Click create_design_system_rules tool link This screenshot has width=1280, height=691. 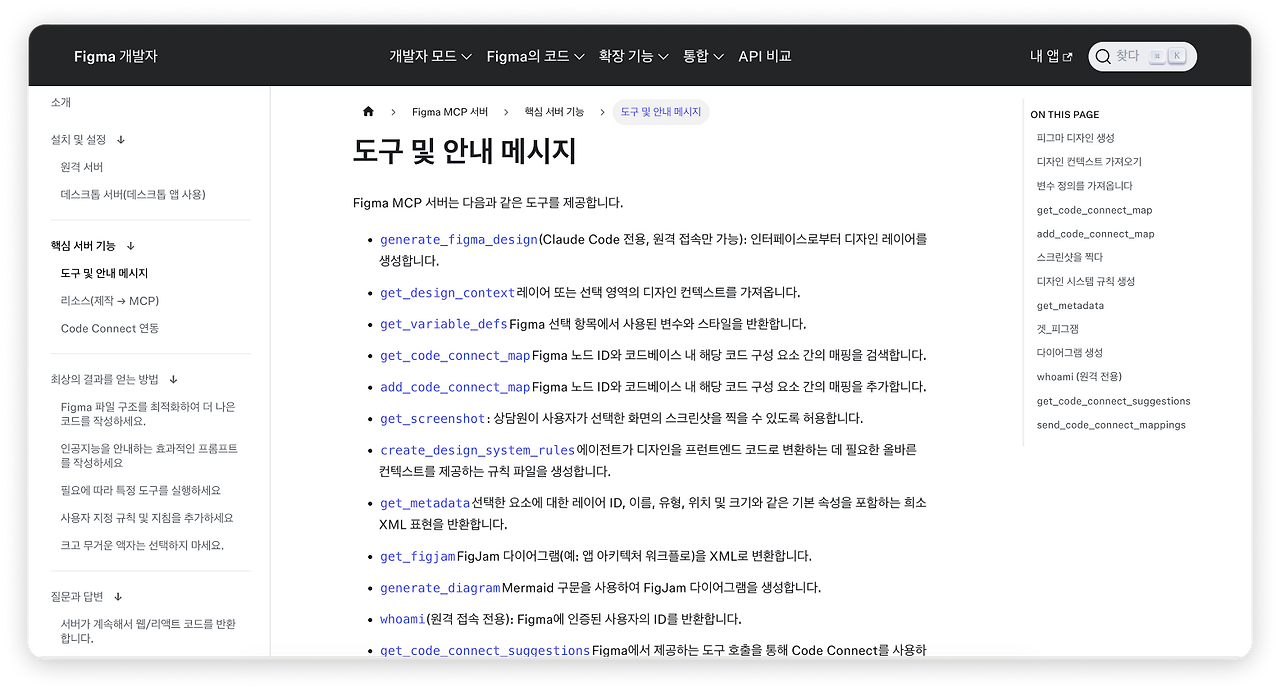478,450
